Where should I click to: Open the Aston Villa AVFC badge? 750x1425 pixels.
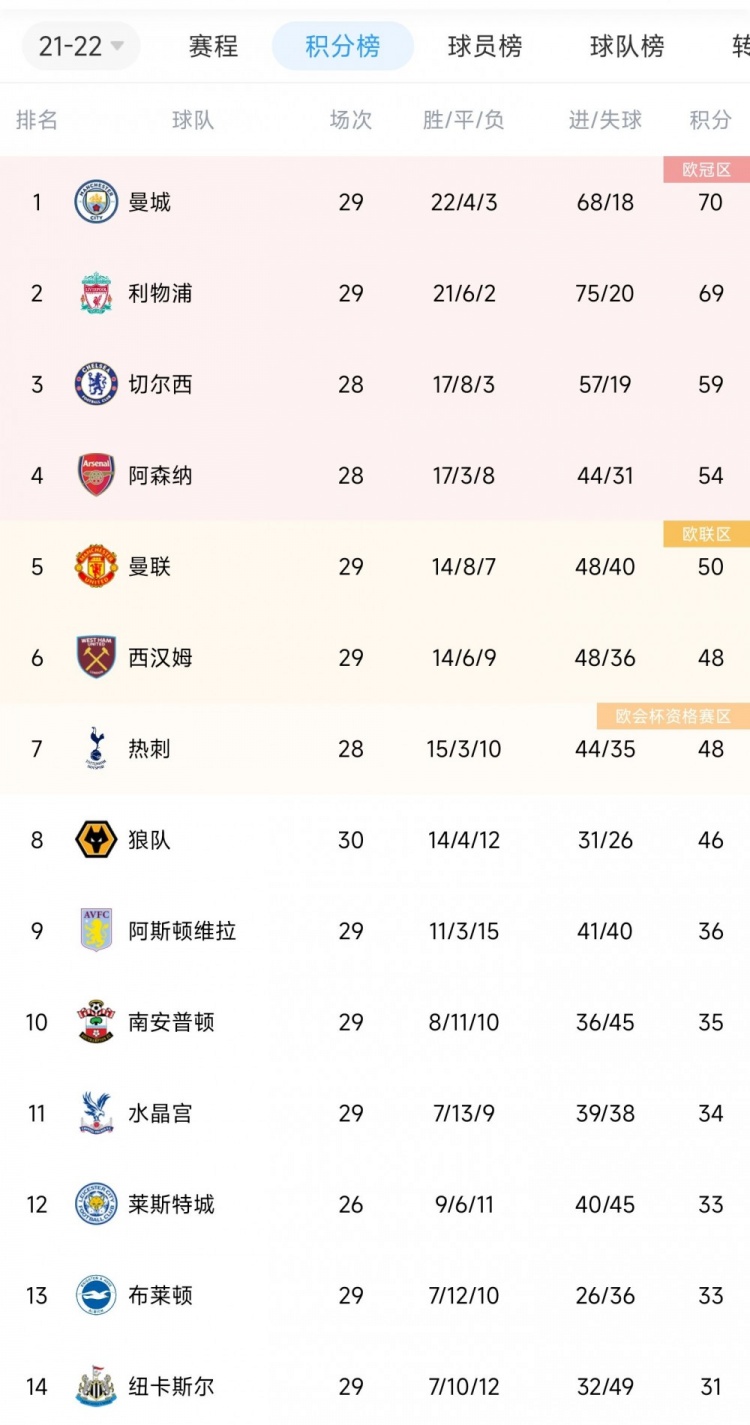[x=96, y=930]
